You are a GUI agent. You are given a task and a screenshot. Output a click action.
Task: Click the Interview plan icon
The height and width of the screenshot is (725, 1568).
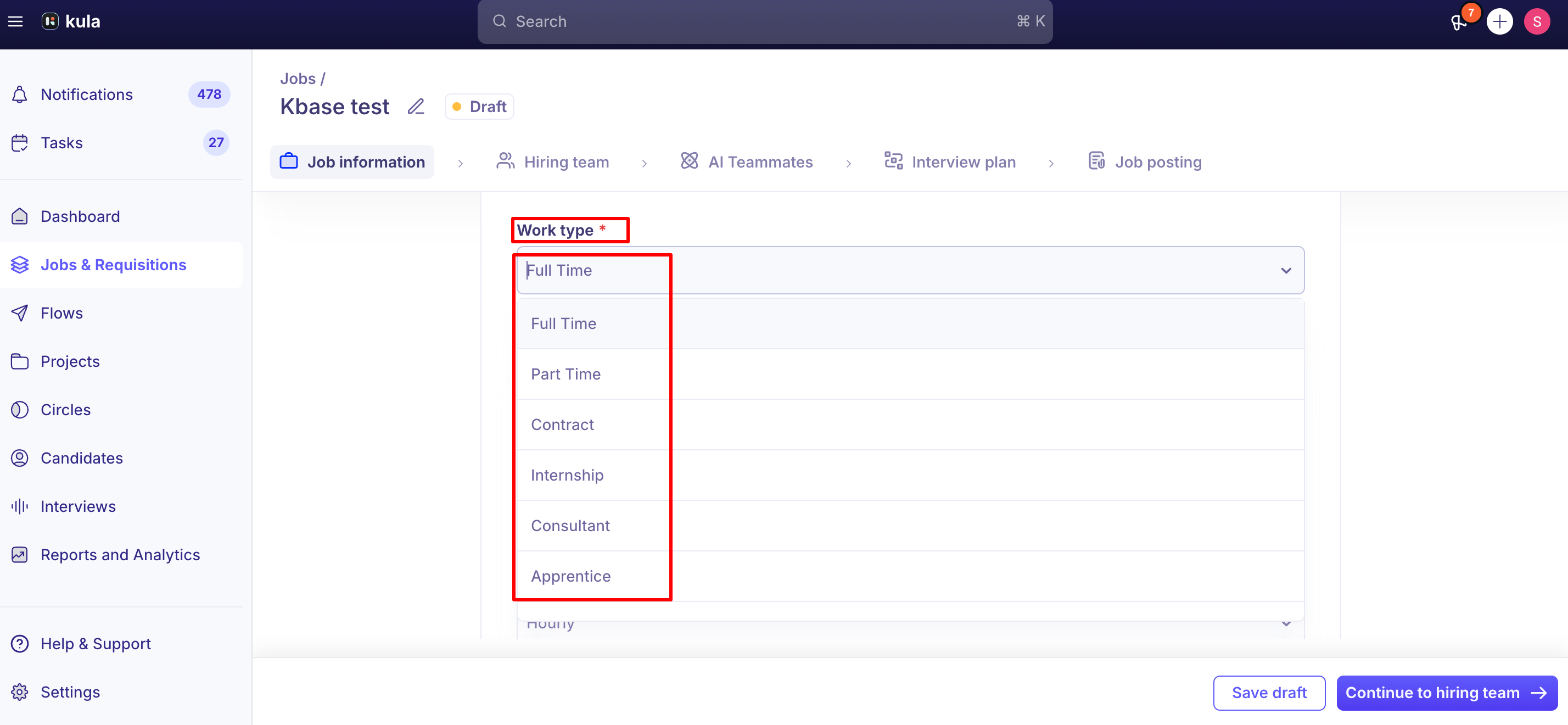893,161
